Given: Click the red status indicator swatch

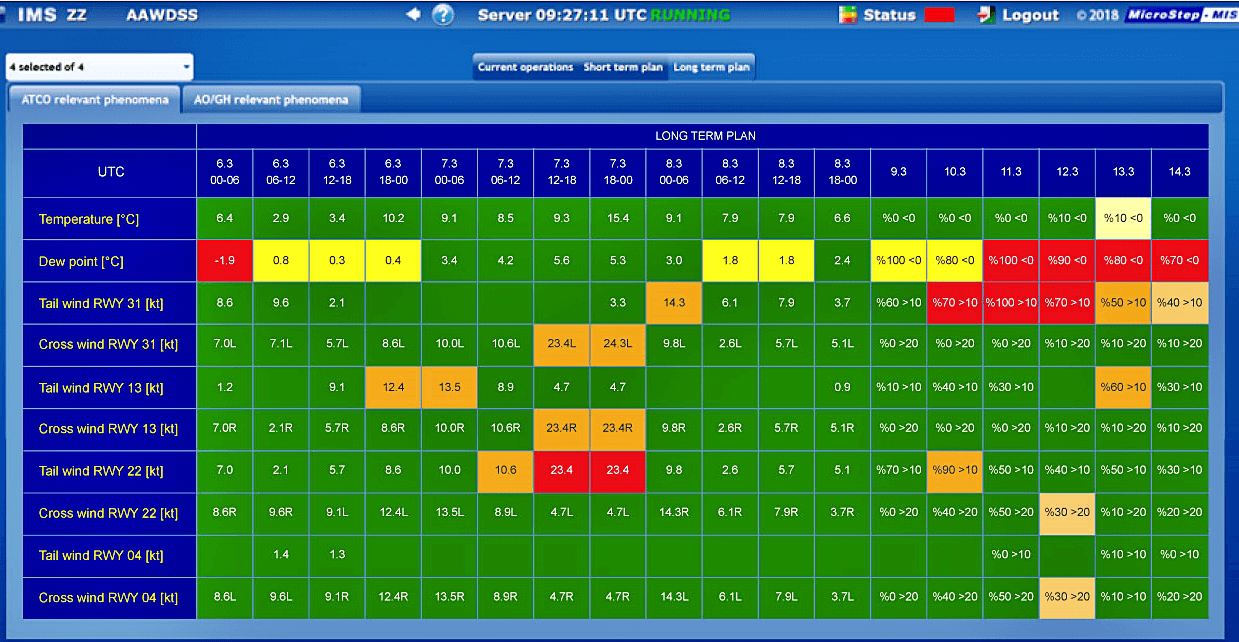Looking at the screenshot, I should (940, 14).
